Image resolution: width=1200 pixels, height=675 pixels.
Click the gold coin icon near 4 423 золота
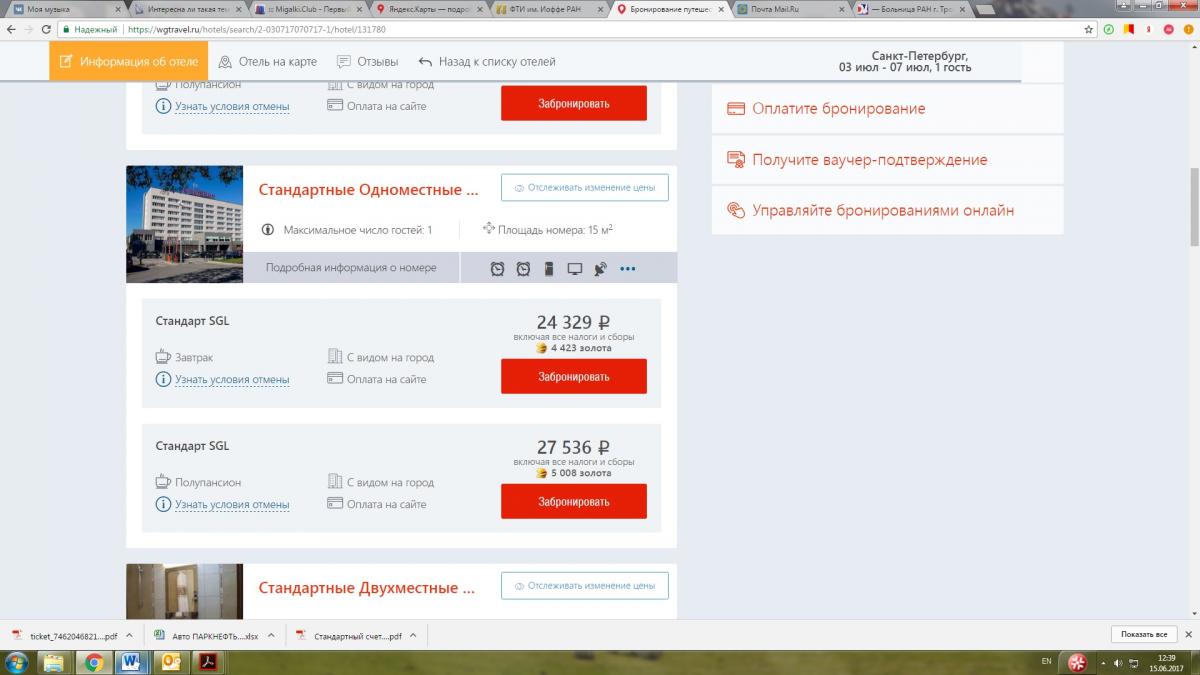click(541, 348)
